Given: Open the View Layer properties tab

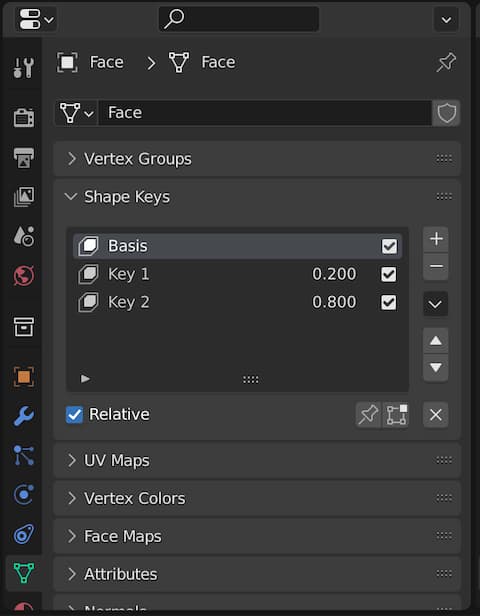Looking at the screenshot, I should tap(24, 196).
